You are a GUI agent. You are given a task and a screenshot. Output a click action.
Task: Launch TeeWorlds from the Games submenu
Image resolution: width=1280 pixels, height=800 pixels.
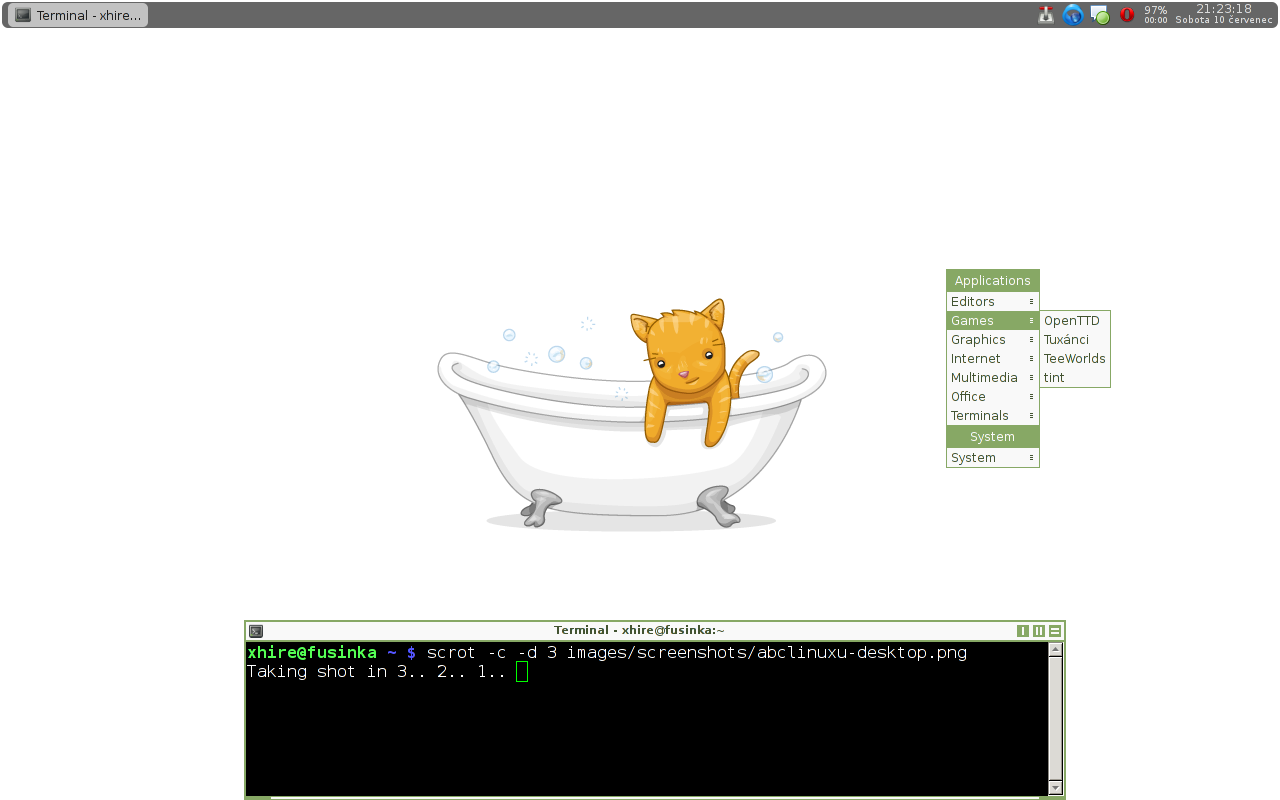tap(1075, 358)
